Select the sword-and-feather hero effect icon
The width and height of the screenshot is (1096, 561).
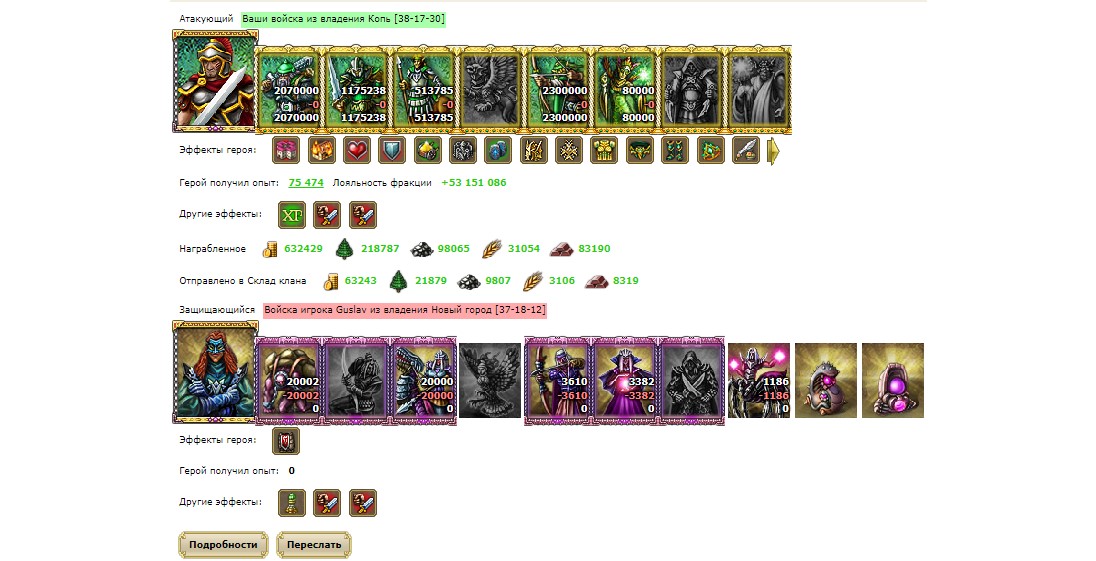click(746, 150)
